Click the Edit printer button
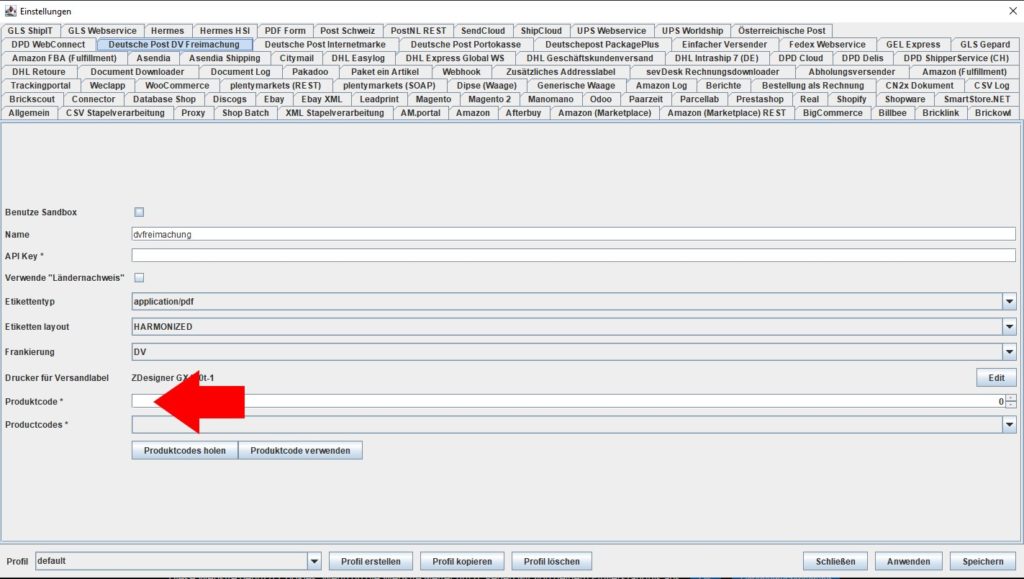Image resolution: width=1024 pixels, height=579 pixels. [996, 378]
